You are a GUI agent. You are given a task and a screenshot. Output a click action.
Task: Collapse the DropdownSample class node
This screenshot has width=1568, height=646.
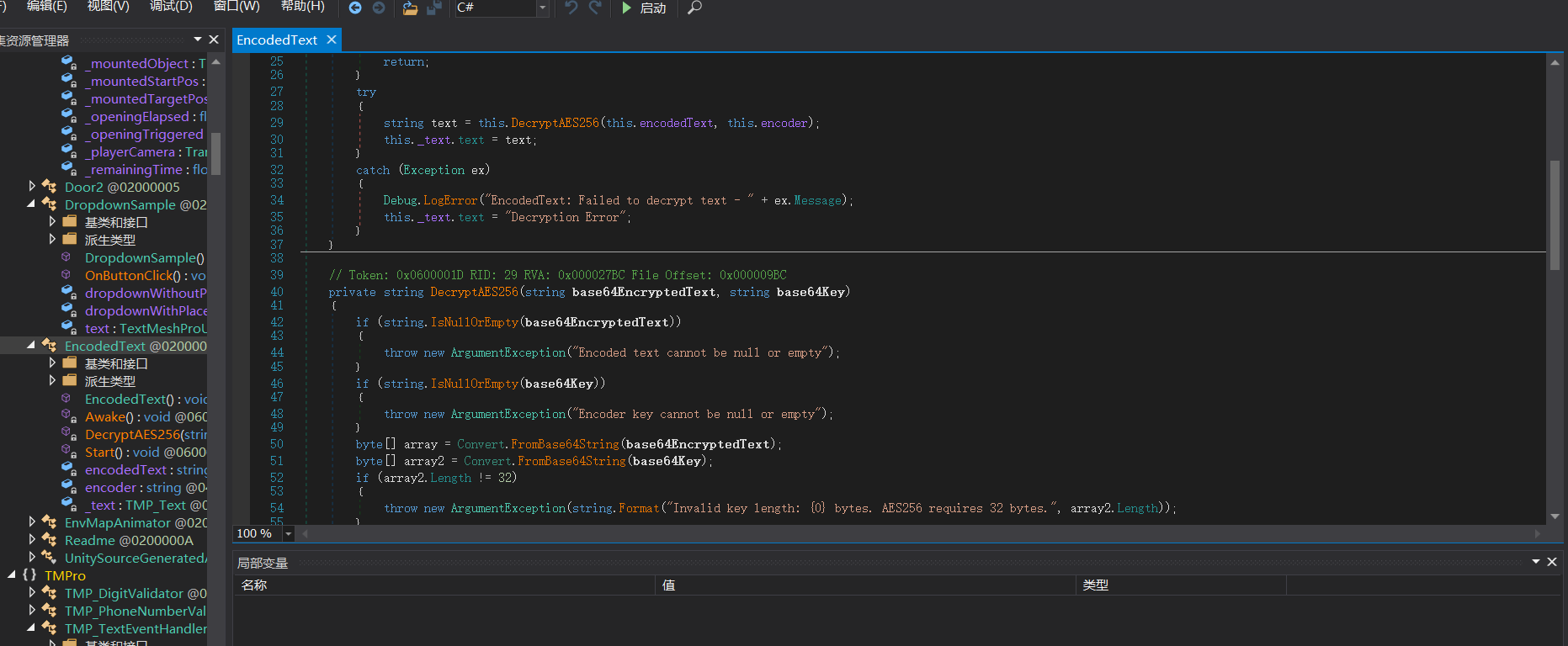tap(32, 204)
